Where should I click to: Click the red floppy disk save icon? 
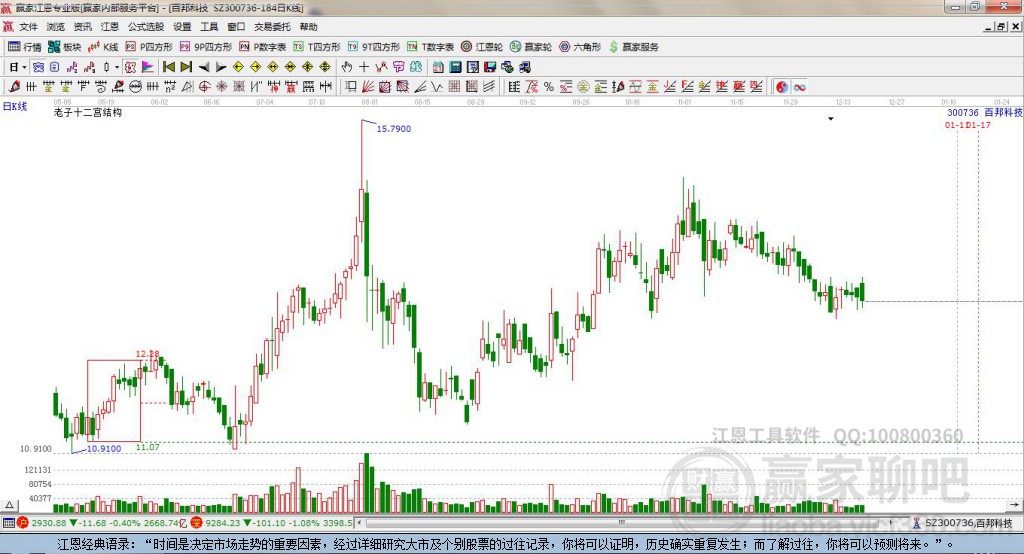tap(490, 67)
